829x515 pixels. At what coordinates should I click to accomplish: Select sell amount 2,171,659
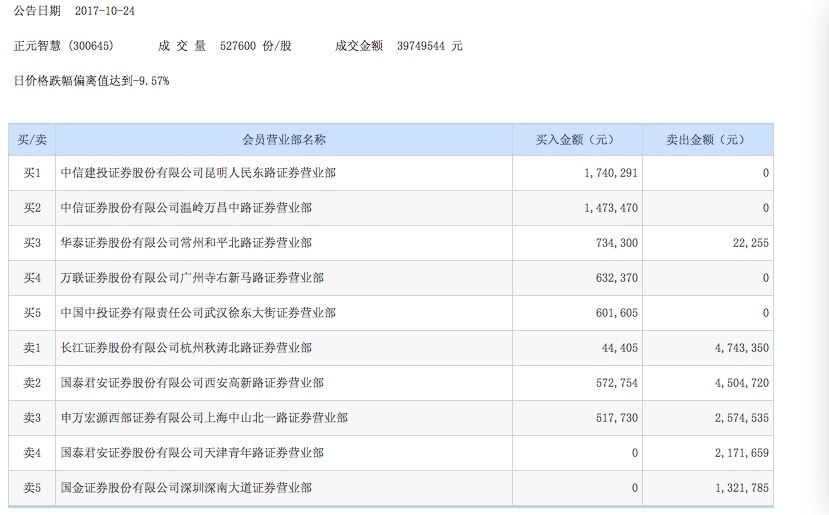point(742,452)
